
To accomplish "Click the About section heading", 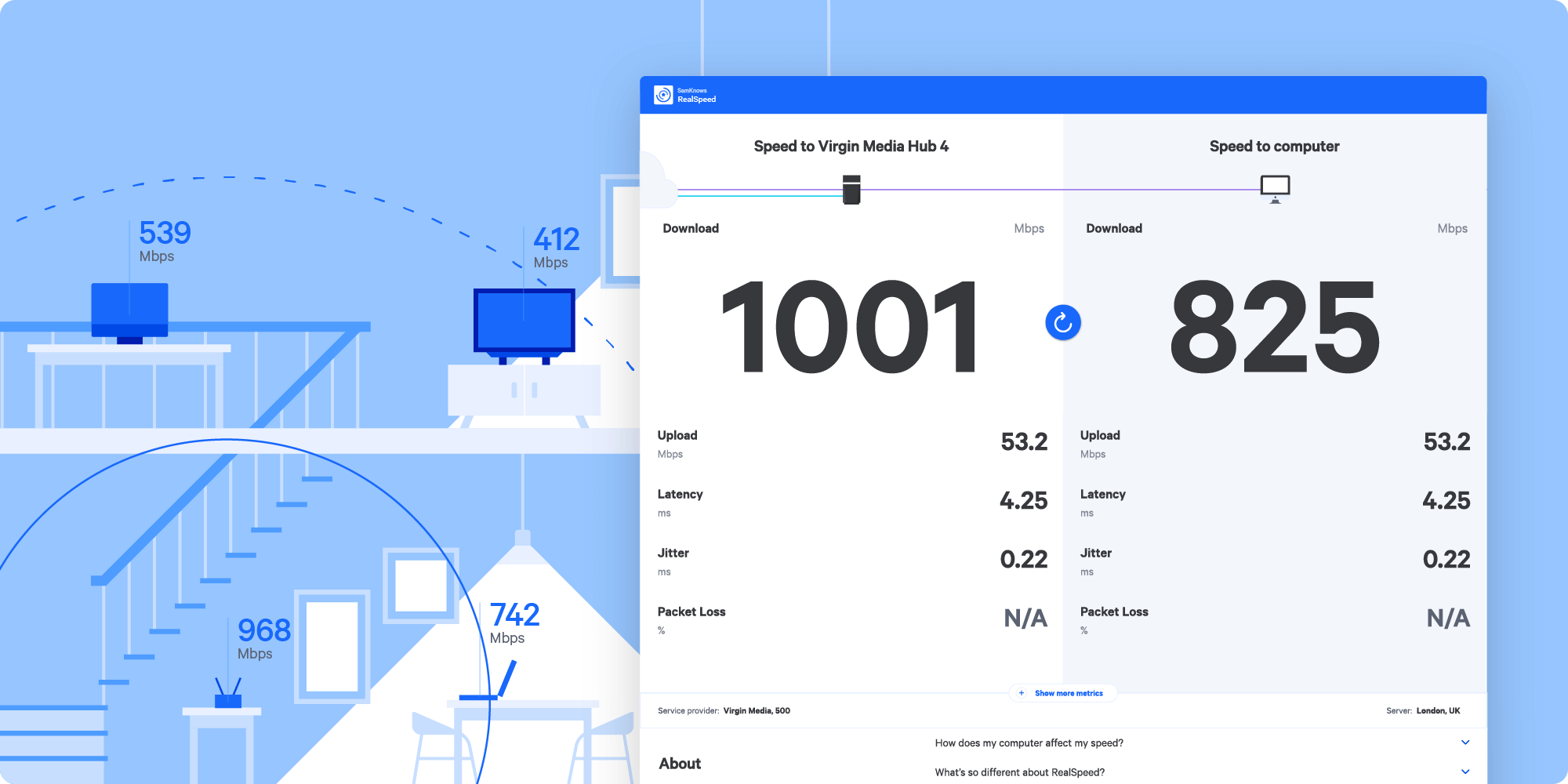I will point(680,764).
